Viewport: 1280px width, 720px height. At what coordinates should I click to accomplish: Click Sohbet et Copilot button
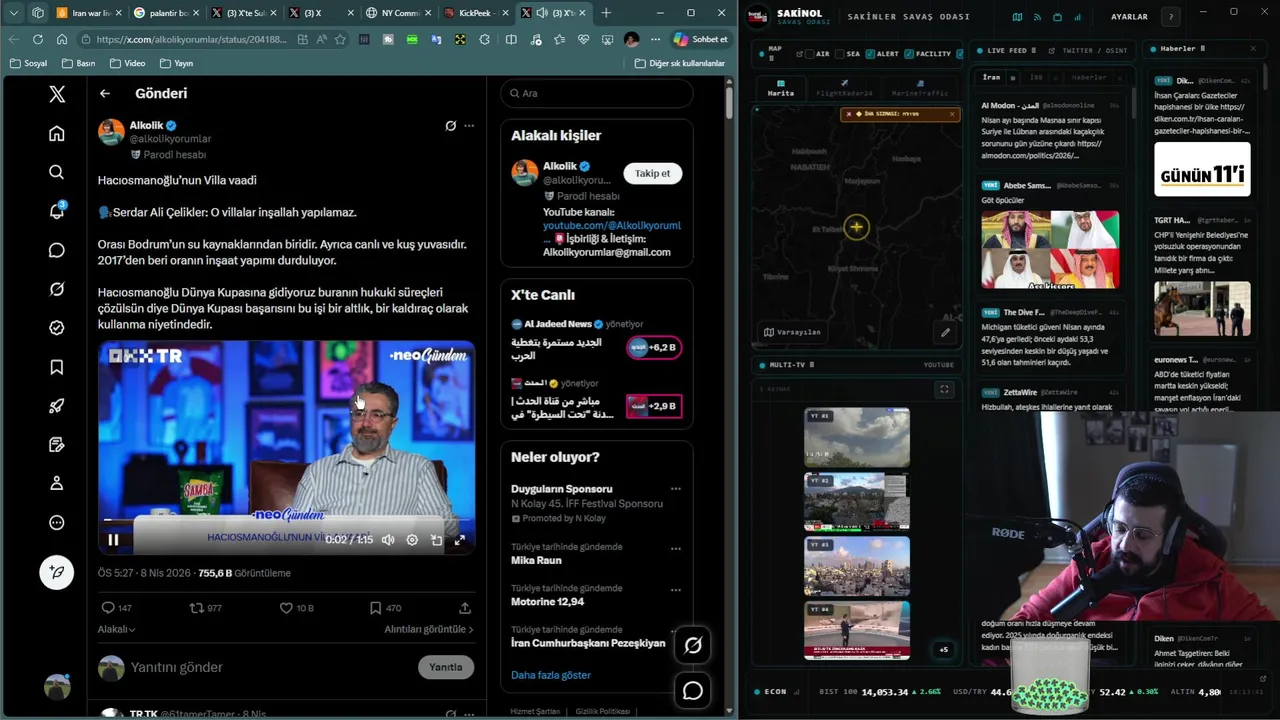[701, 39]
